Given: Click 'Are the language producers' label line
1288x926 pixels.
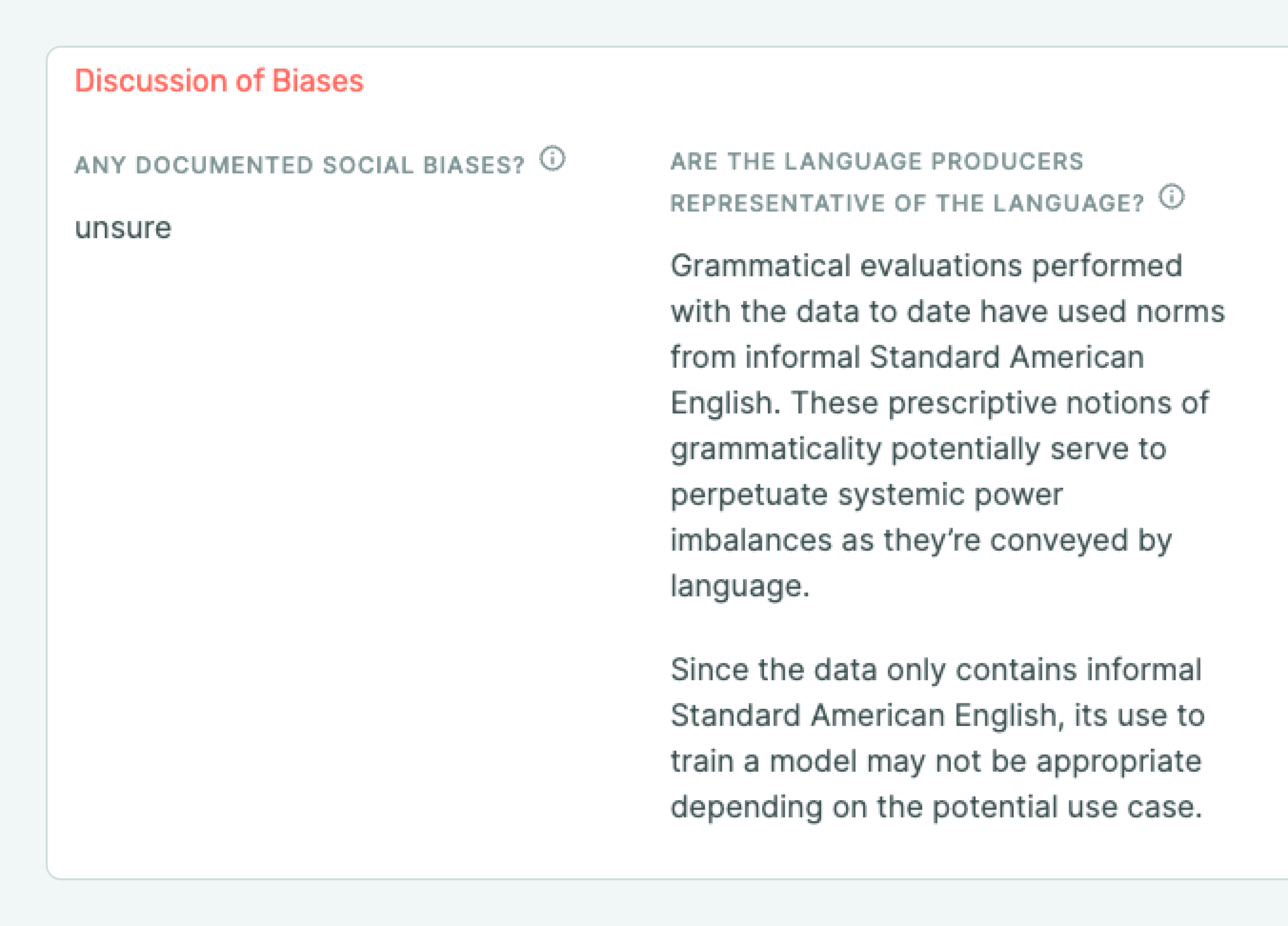Looking at the screenshot, I should (x=877, y=161).
